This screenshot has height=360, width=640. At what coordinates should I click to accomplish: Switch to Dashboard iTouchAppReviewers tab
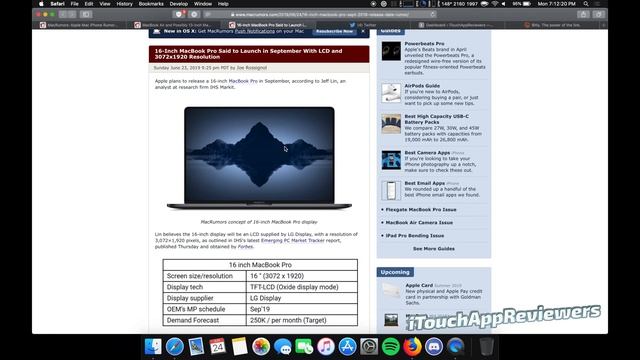tap(458, 25)
